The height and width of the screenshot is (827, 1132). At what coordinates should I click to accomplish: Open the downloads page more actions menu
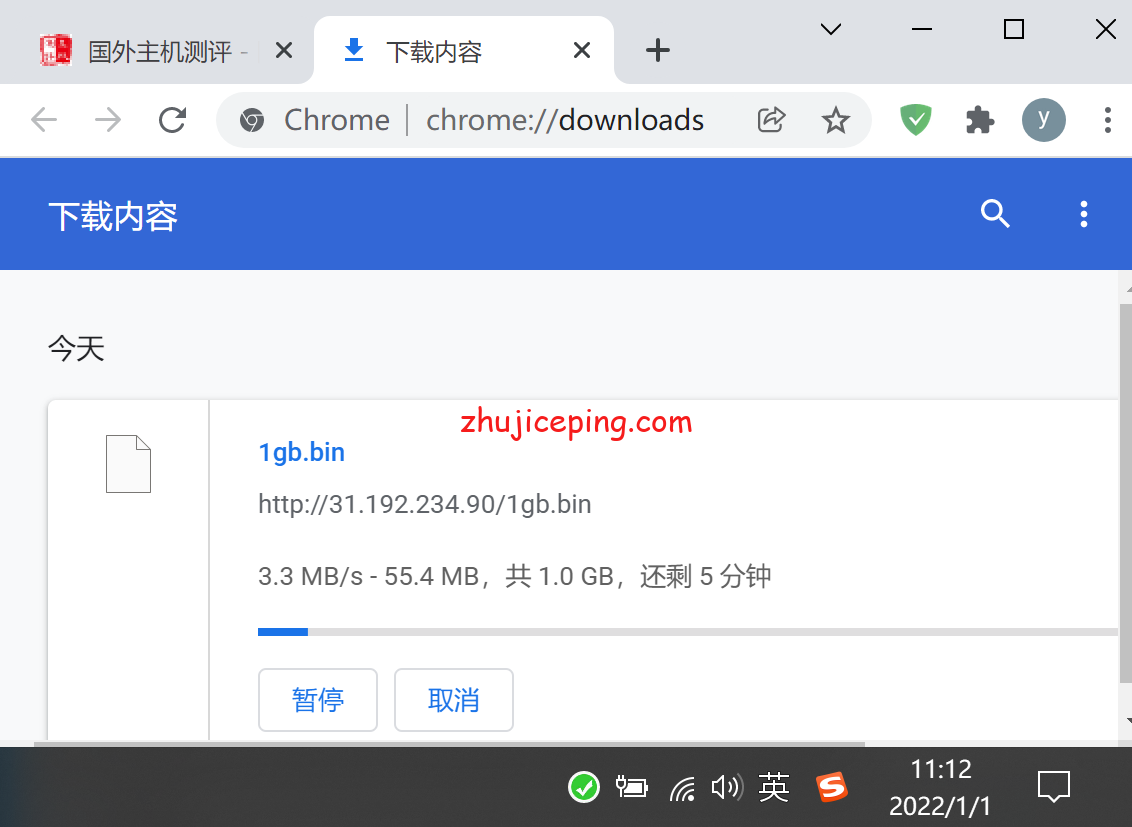[1083, 214]
